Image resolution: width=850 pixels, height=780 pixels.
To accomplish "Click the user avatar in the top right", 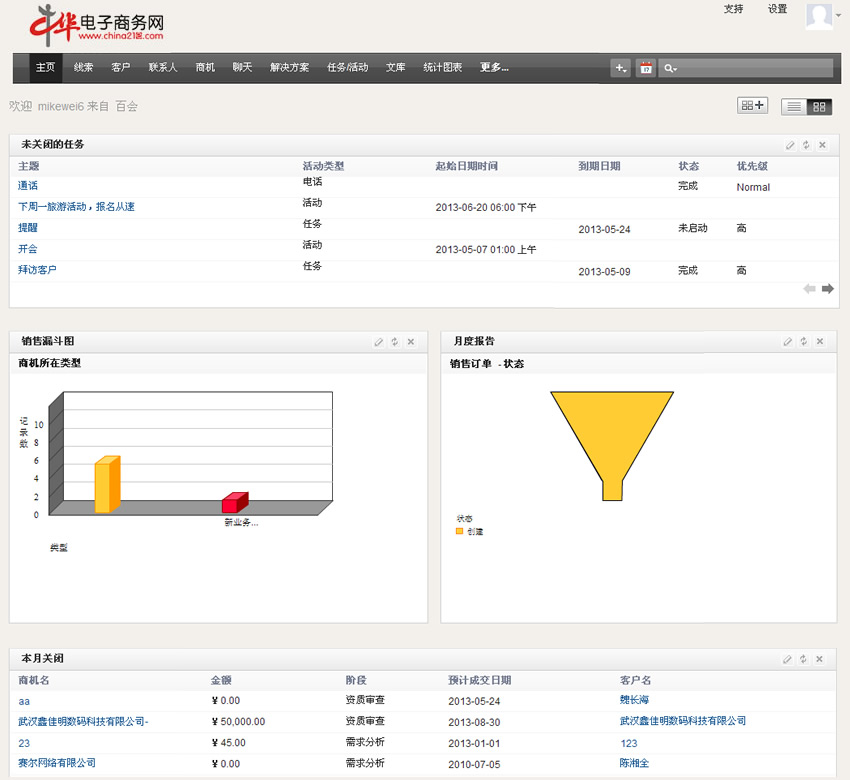I will pos(819,17).
